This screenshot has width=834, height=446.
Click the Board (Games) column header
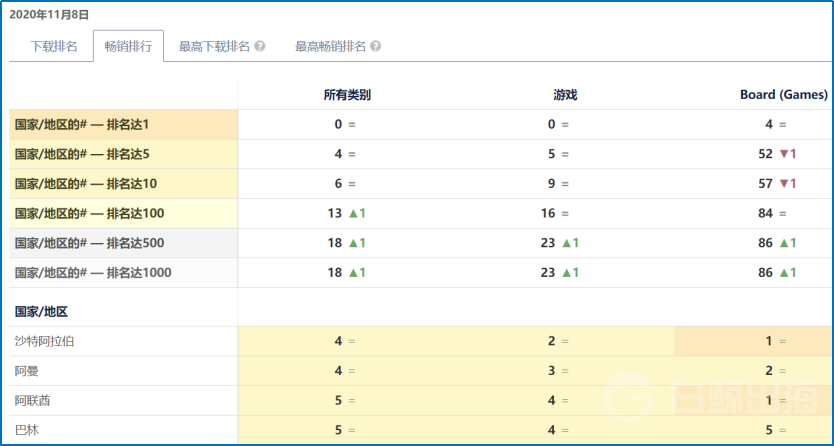click(x=783, y=95)
